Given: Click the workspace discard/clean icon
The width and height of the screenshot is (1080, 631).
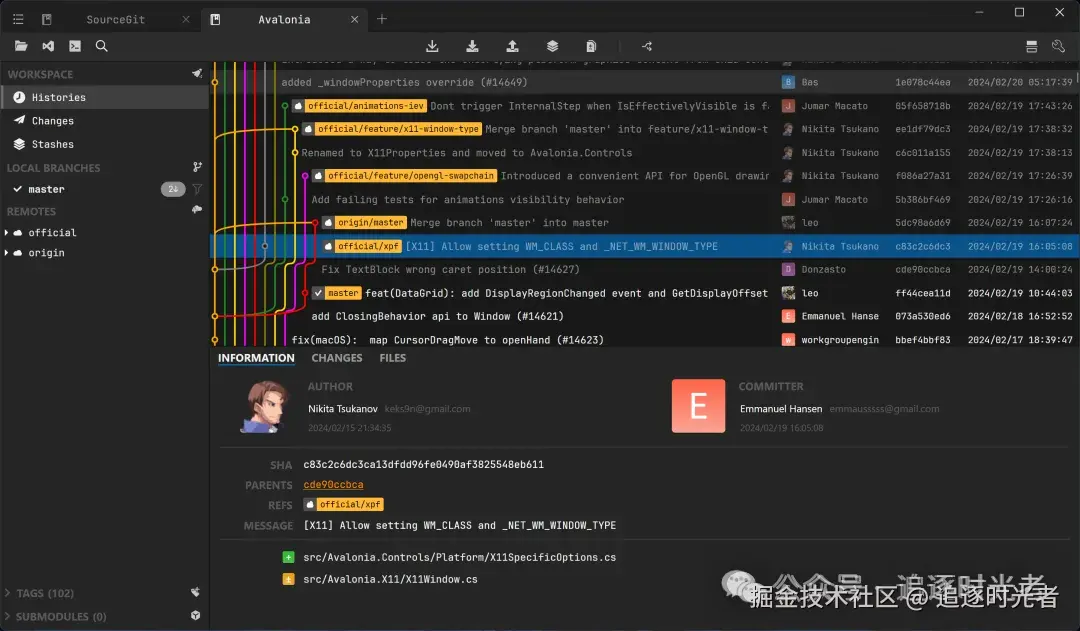Looking at the screenshot, I should (197, 73).
